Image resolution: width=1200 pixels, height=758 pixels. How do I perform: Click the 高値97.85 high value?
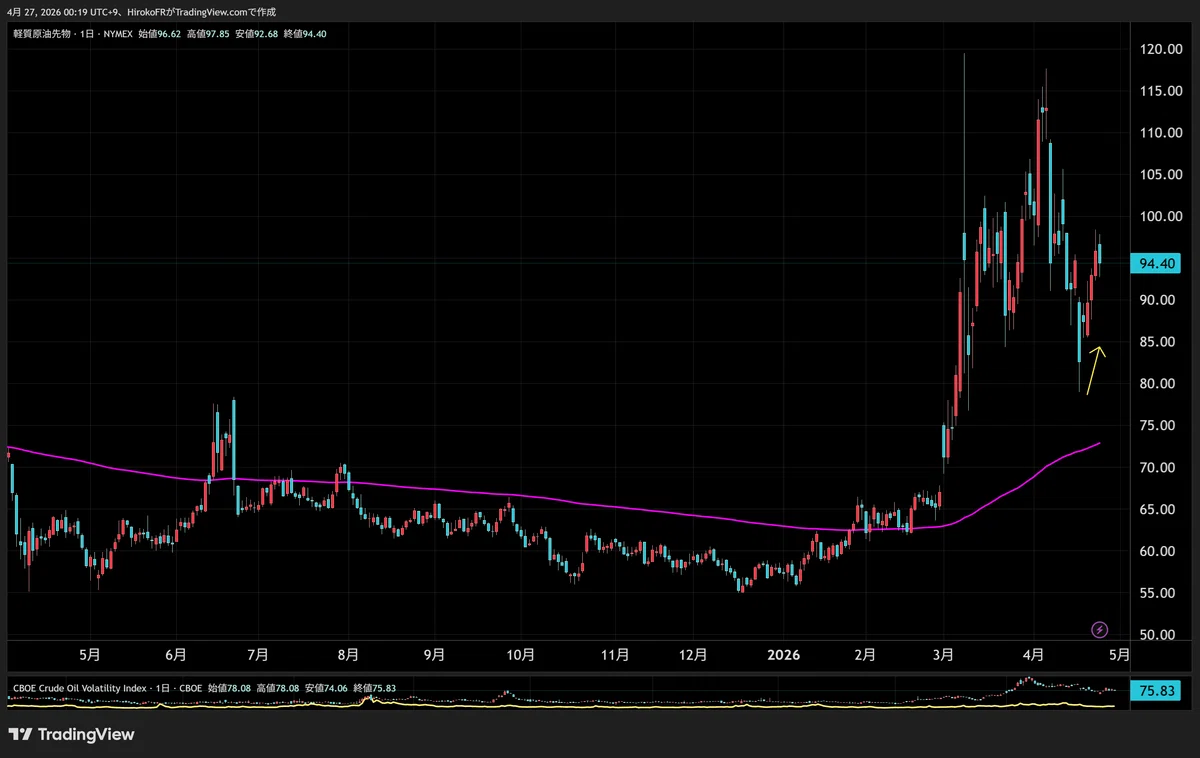point(208,33)
